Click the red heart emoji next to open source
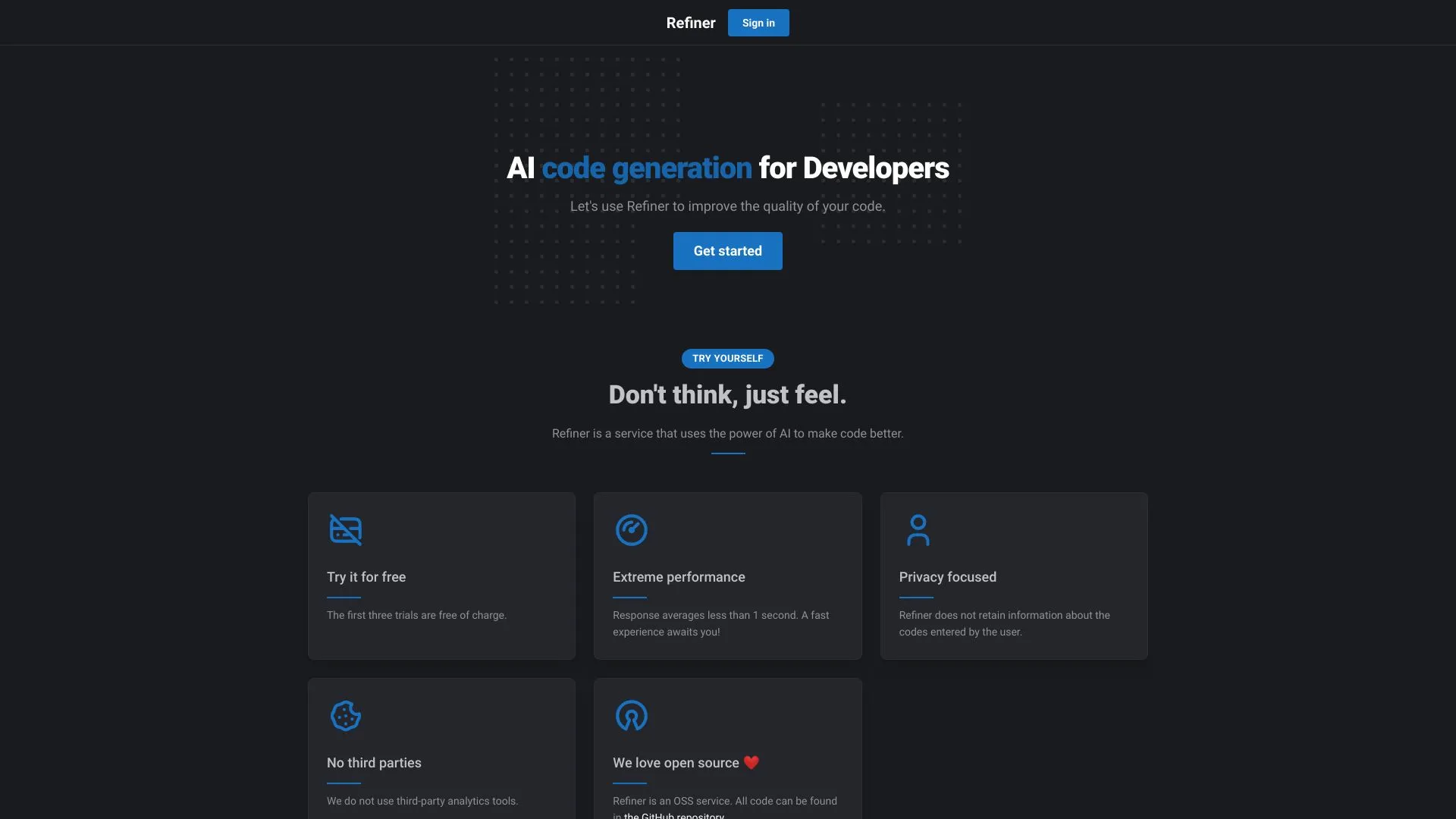Image resolution: width=1456 pixels, height=819 pixels. pyautogui.click(x=751, y=763)
